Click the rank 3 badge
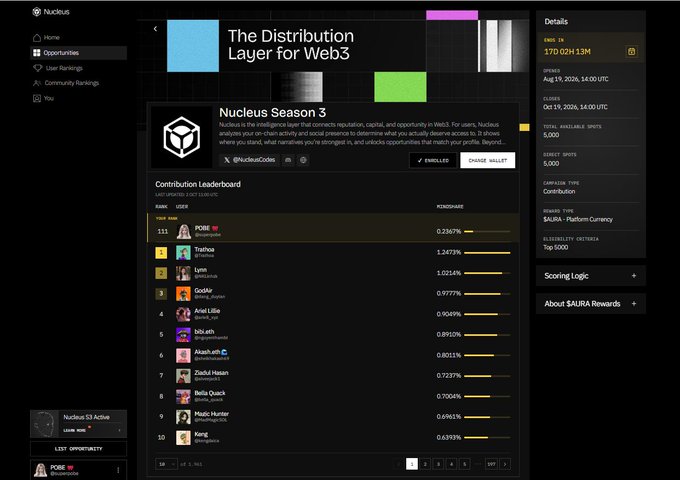The height and width of the screenshot is (480, 680). [x=161, y=294]
